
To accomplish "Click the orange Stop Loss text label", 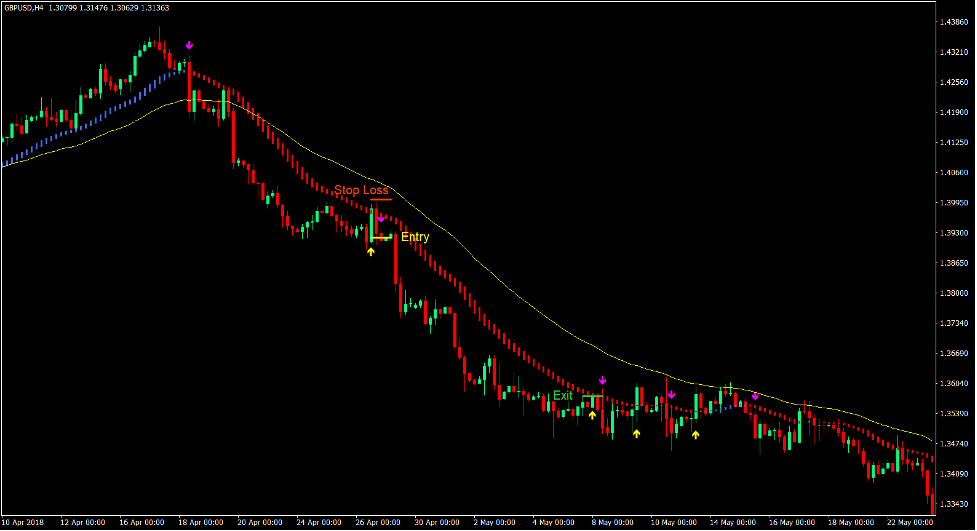I will [361, 190].
